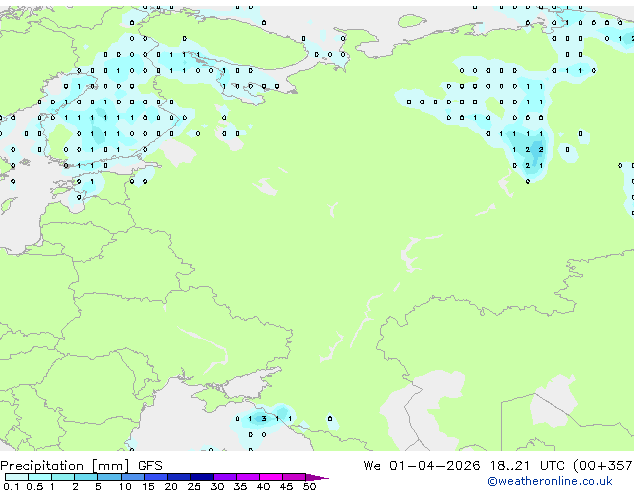
Task: Click the '30' legend scale label
Action: [217, 486]
